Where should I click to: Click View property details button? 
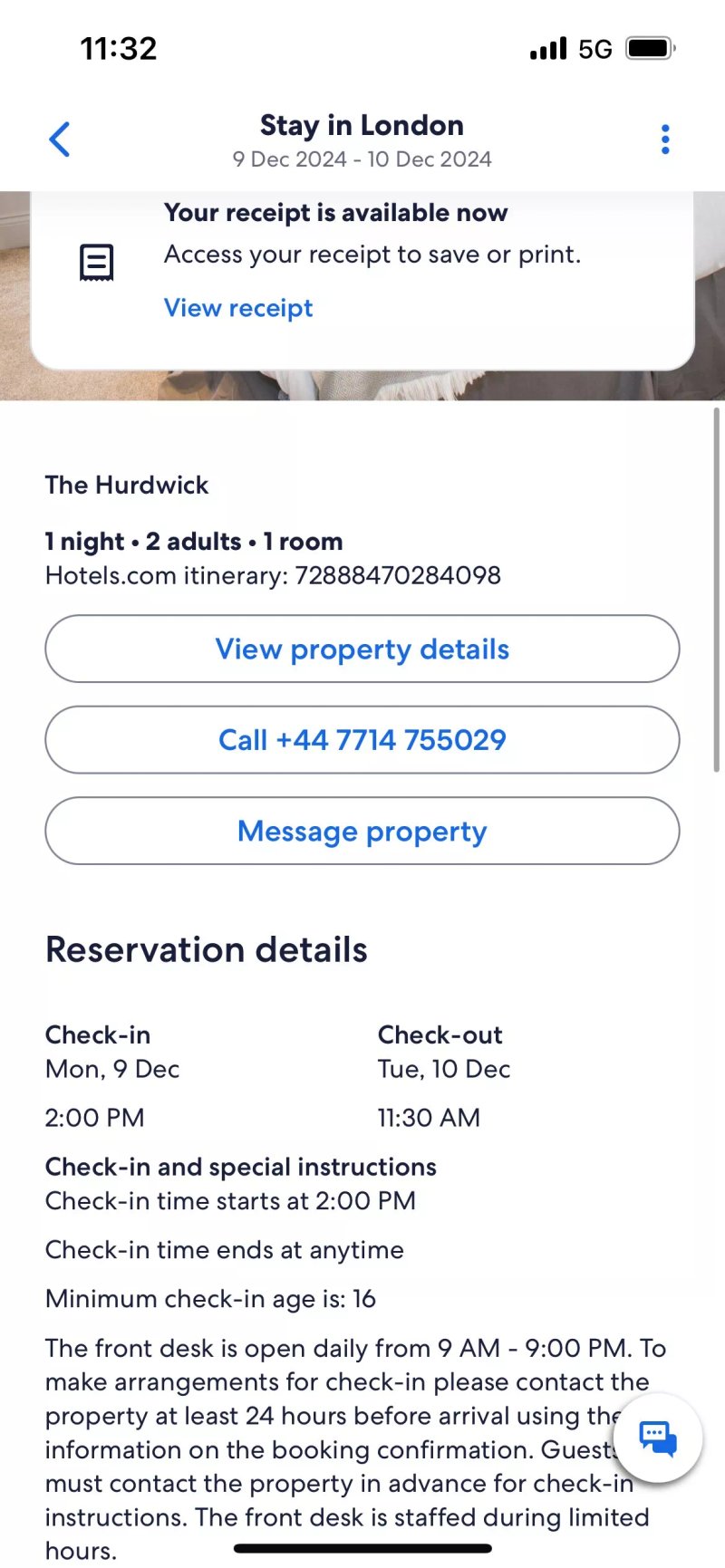click(x=362, y=649)
